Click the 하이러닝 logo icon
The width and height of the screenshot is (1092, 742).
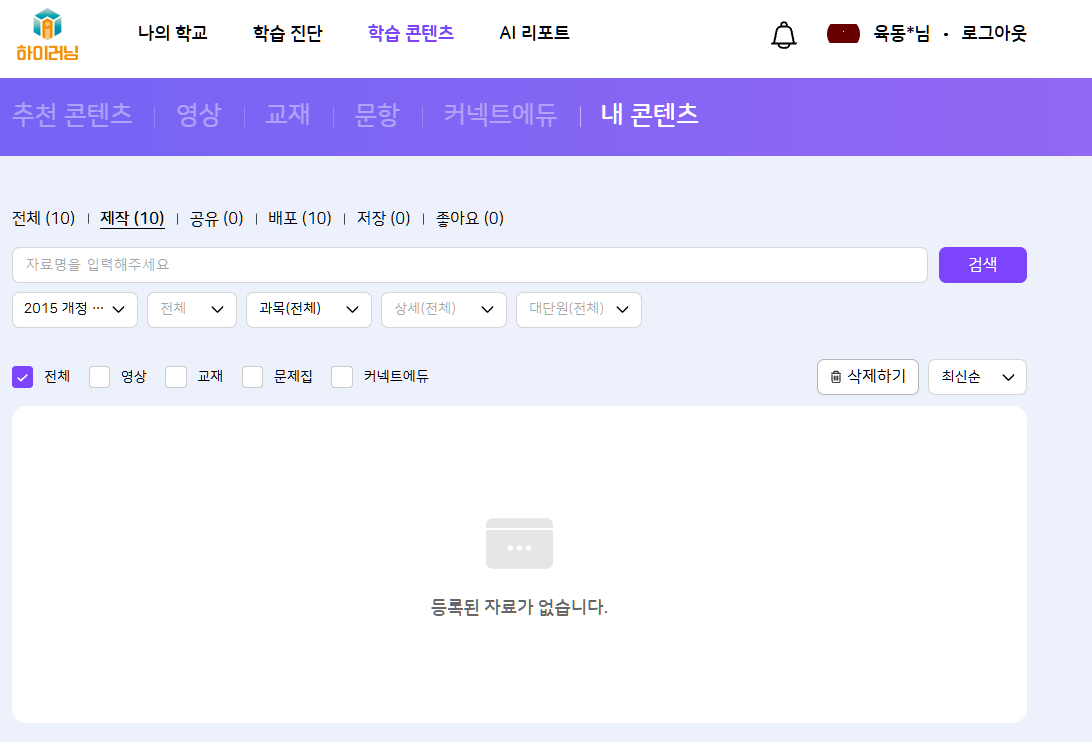pyautogui.click(x=47, y=34)
